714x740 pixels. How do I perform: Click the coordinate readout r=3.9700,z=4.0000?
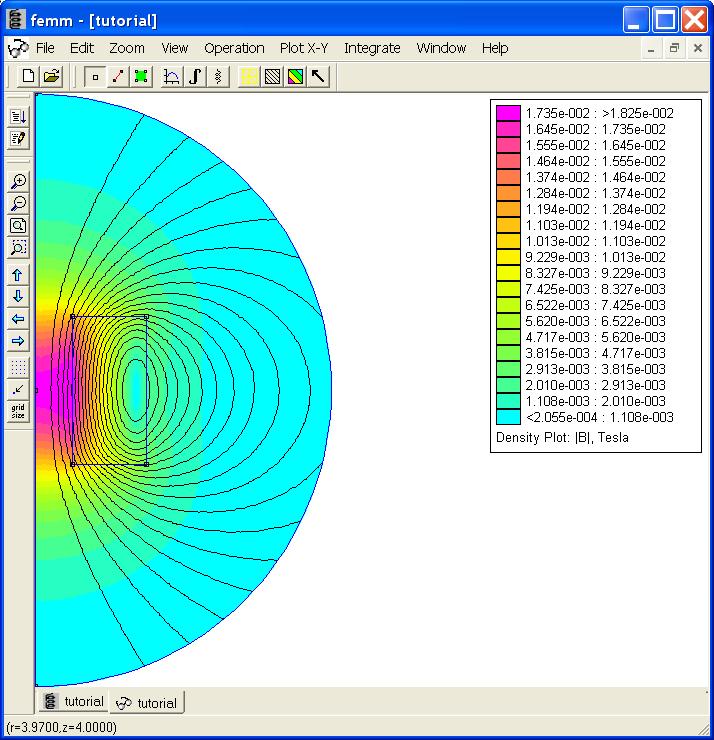(61, 727)
